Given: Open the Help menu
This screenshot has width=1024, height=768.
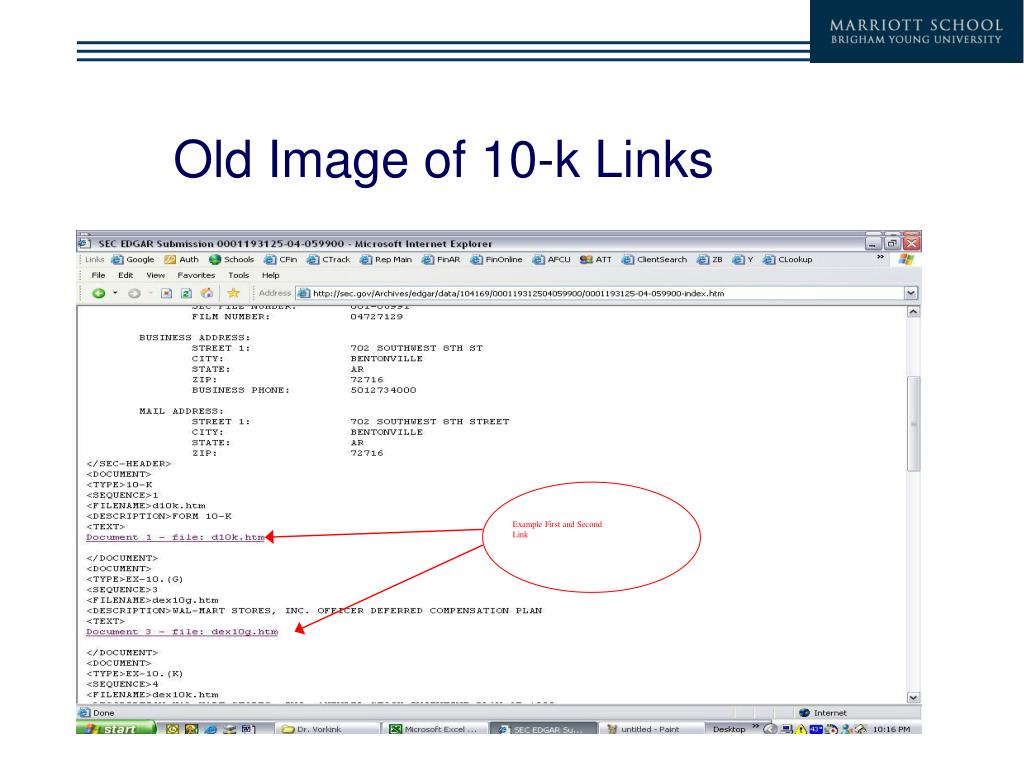Looking at the screenshot, I should [270, 276].
